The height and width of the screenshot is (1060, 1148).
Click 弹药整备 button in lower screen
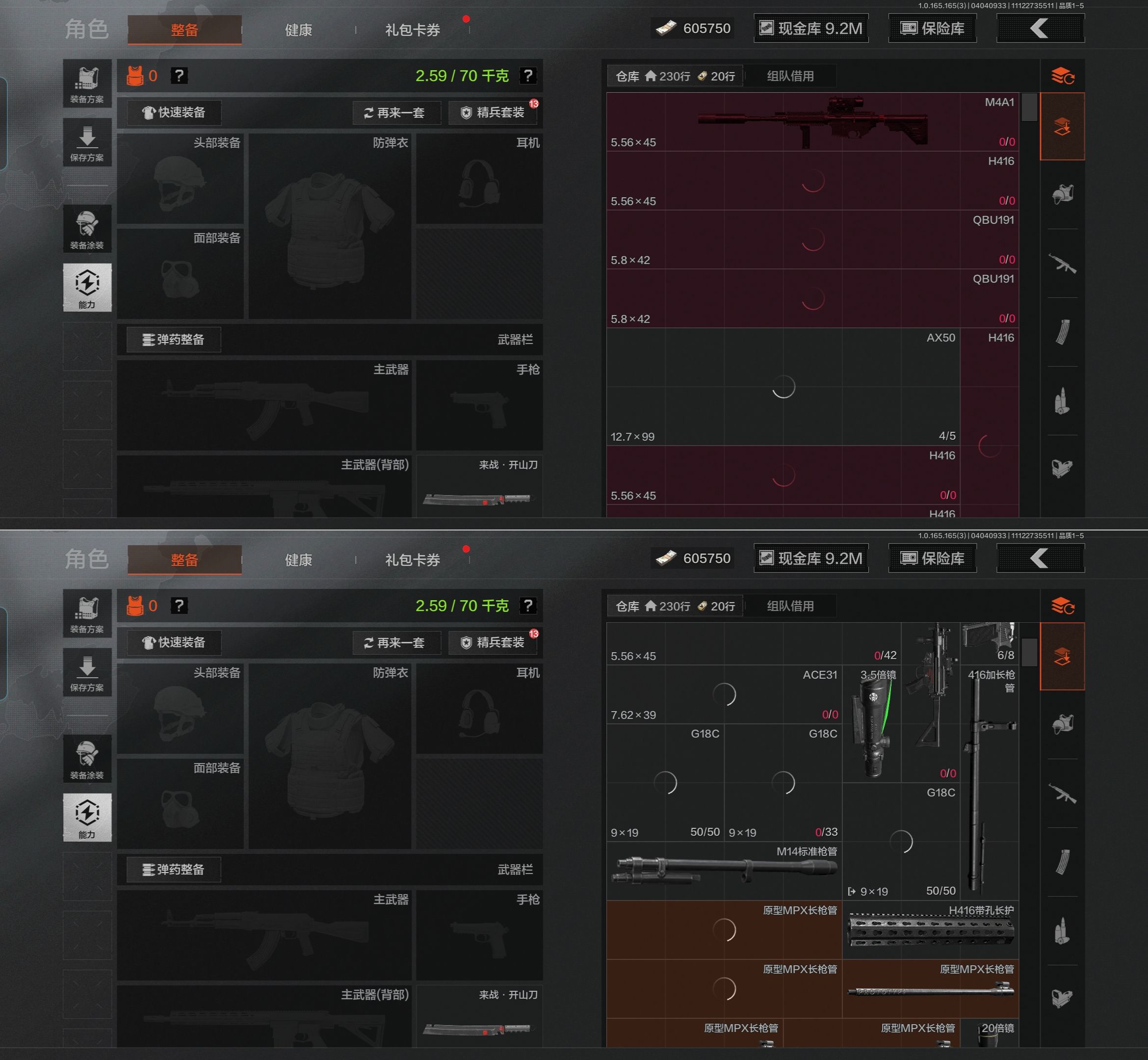coord(174,870)
